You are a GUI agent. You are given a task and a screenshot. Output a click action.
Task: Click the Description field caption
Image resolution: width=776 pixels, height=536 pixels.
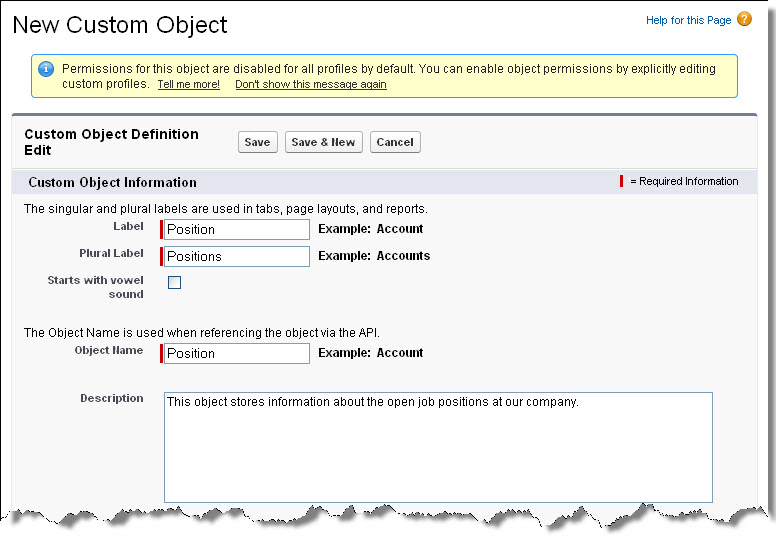pos(112,398)
